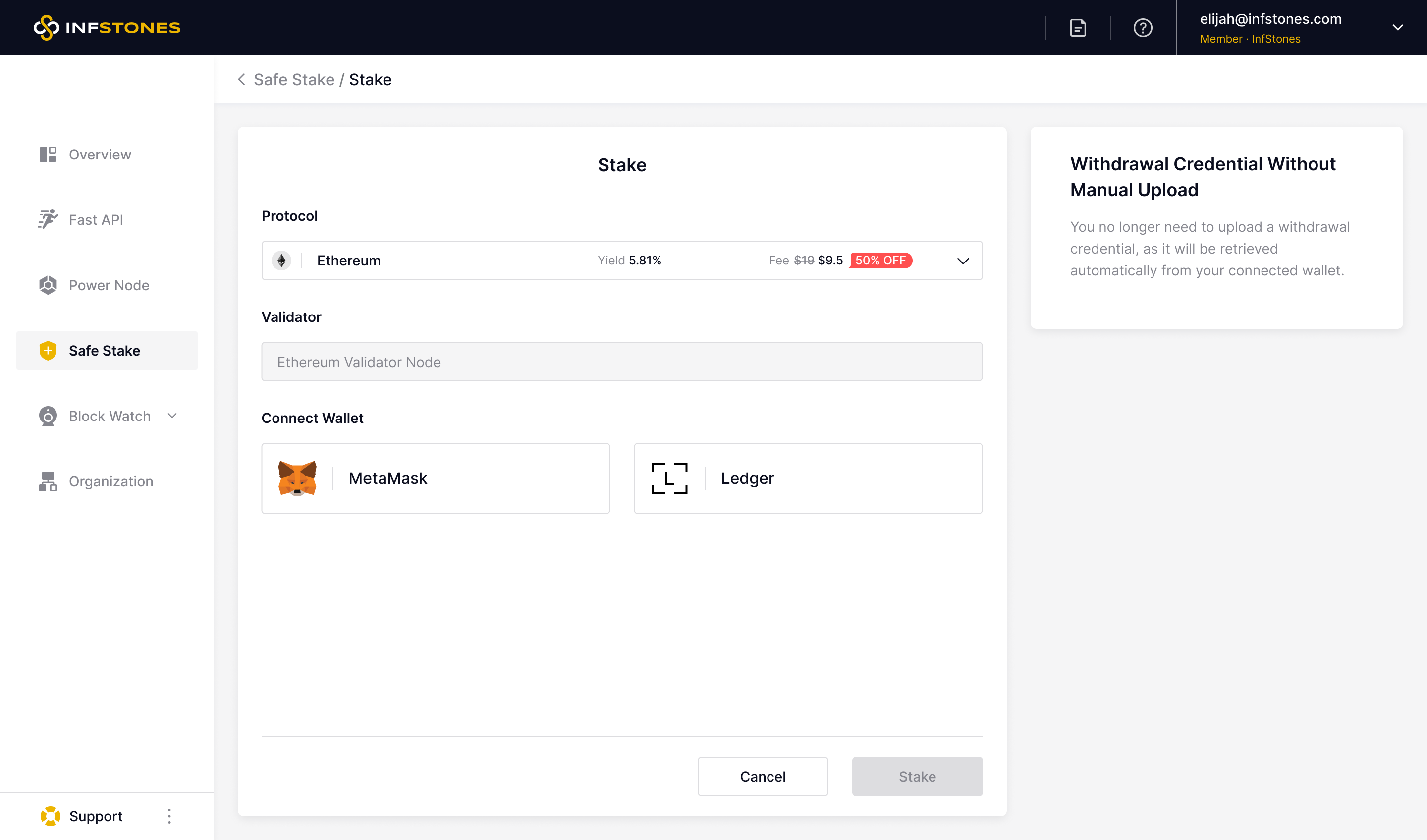
Task: Click the Ethereum Validator Node field
Action: point(622,362)
